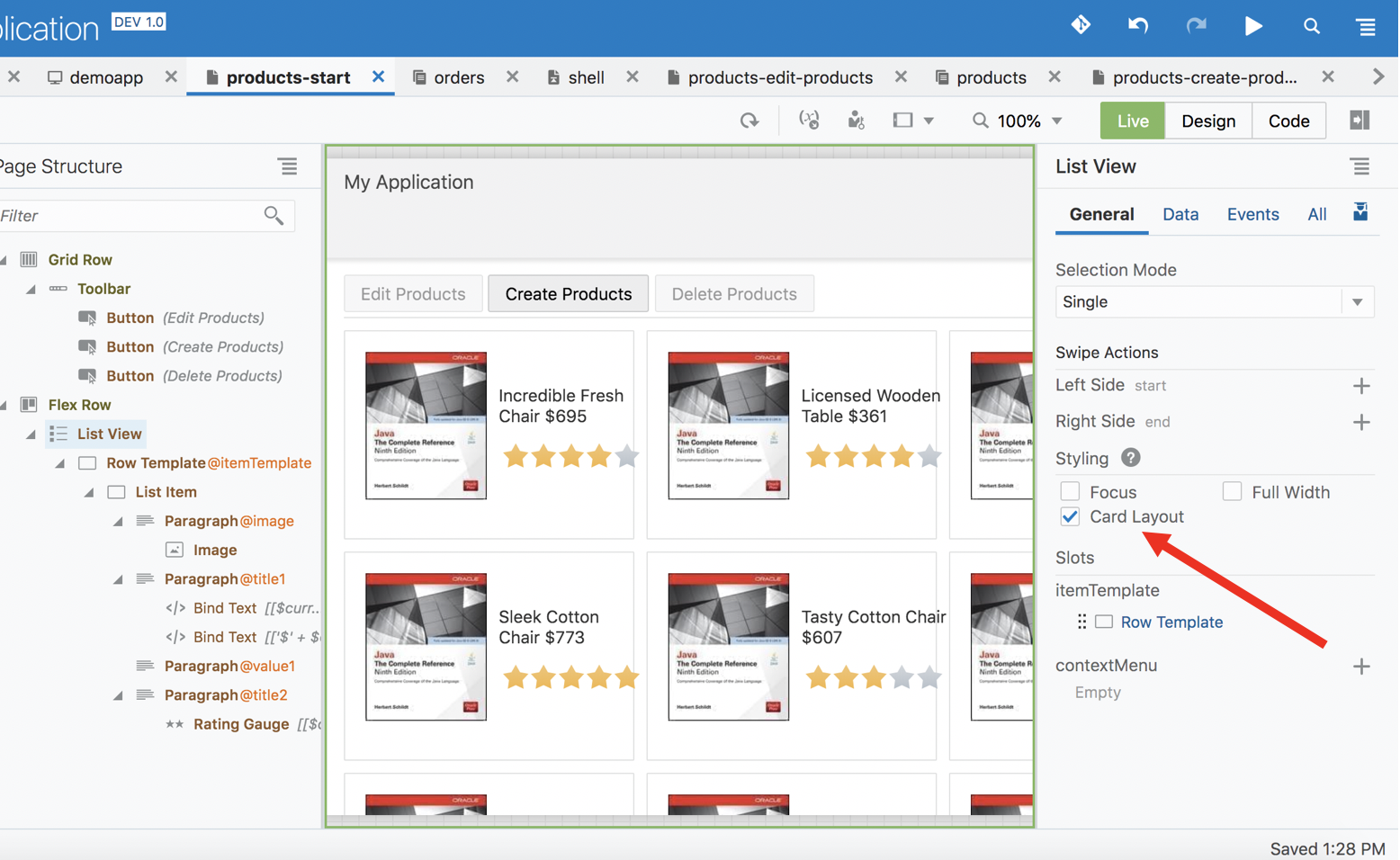Screen dimensions: 1400x860
Task: Switch to the Data properties tab
Action: (x=1180, y=214)
